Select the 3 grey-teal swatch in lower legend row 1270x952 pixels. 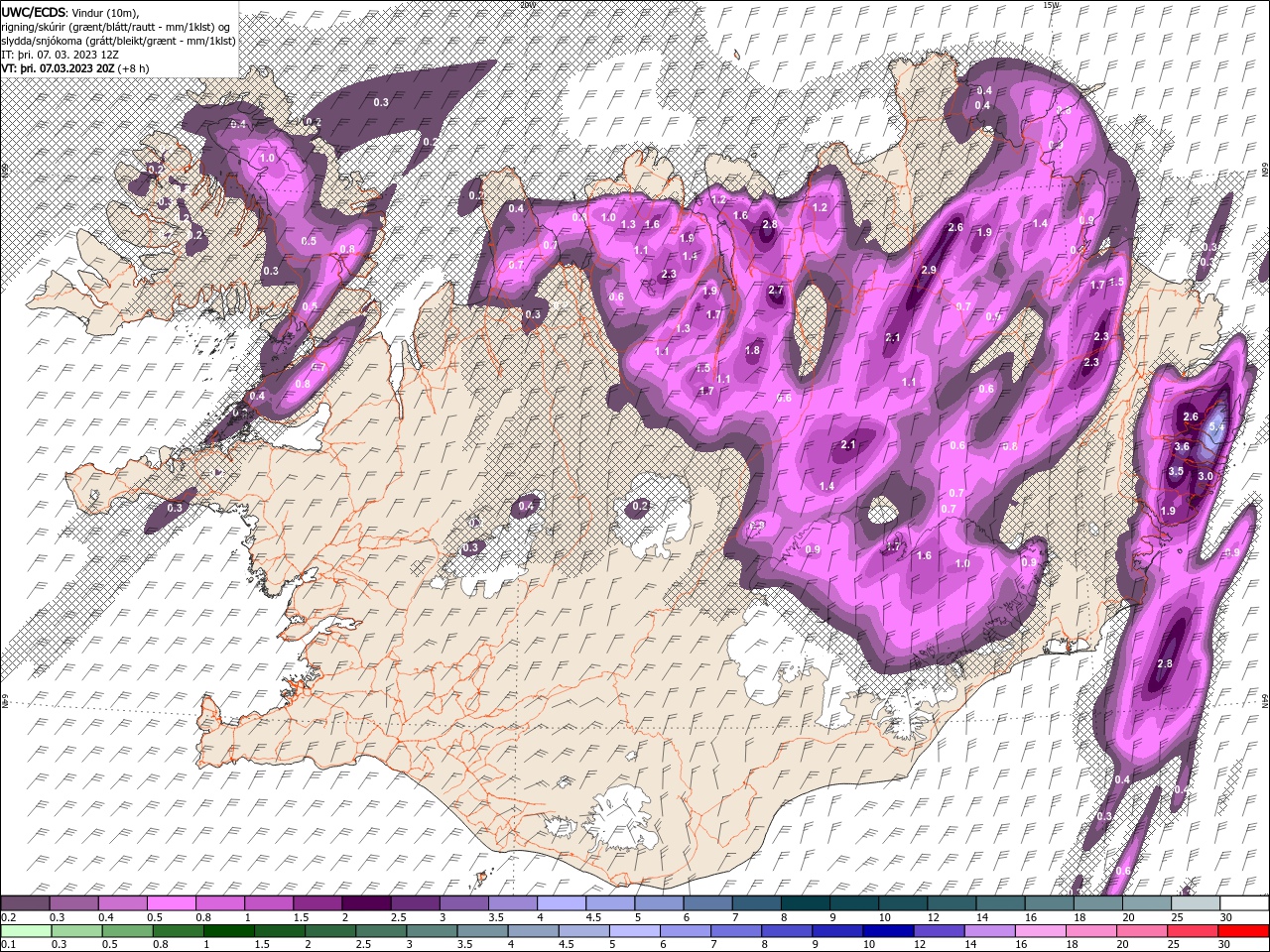click(432, 931)
